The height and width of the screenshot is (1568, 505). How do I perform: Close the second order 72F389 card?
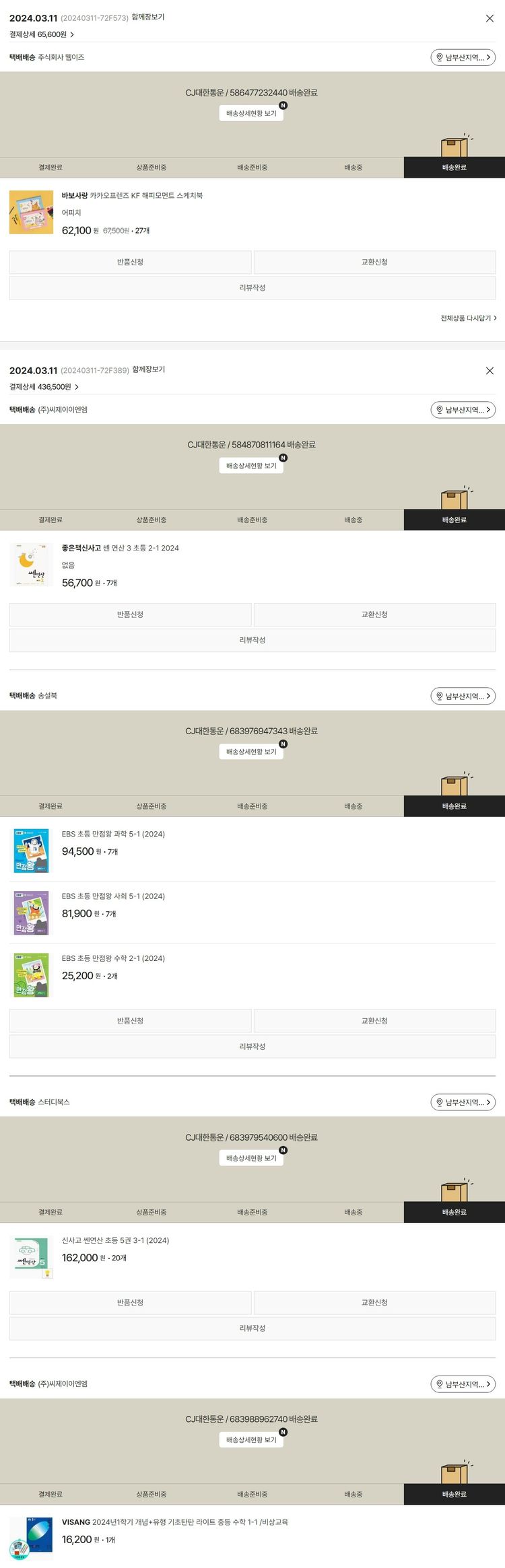pyautogui.click(x=490, y=371)
